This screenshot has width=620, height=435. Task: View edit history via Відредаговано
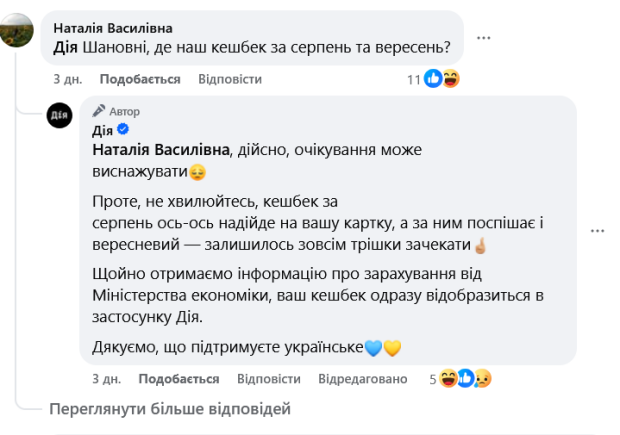pyautogui.click(x=363, y=379)
